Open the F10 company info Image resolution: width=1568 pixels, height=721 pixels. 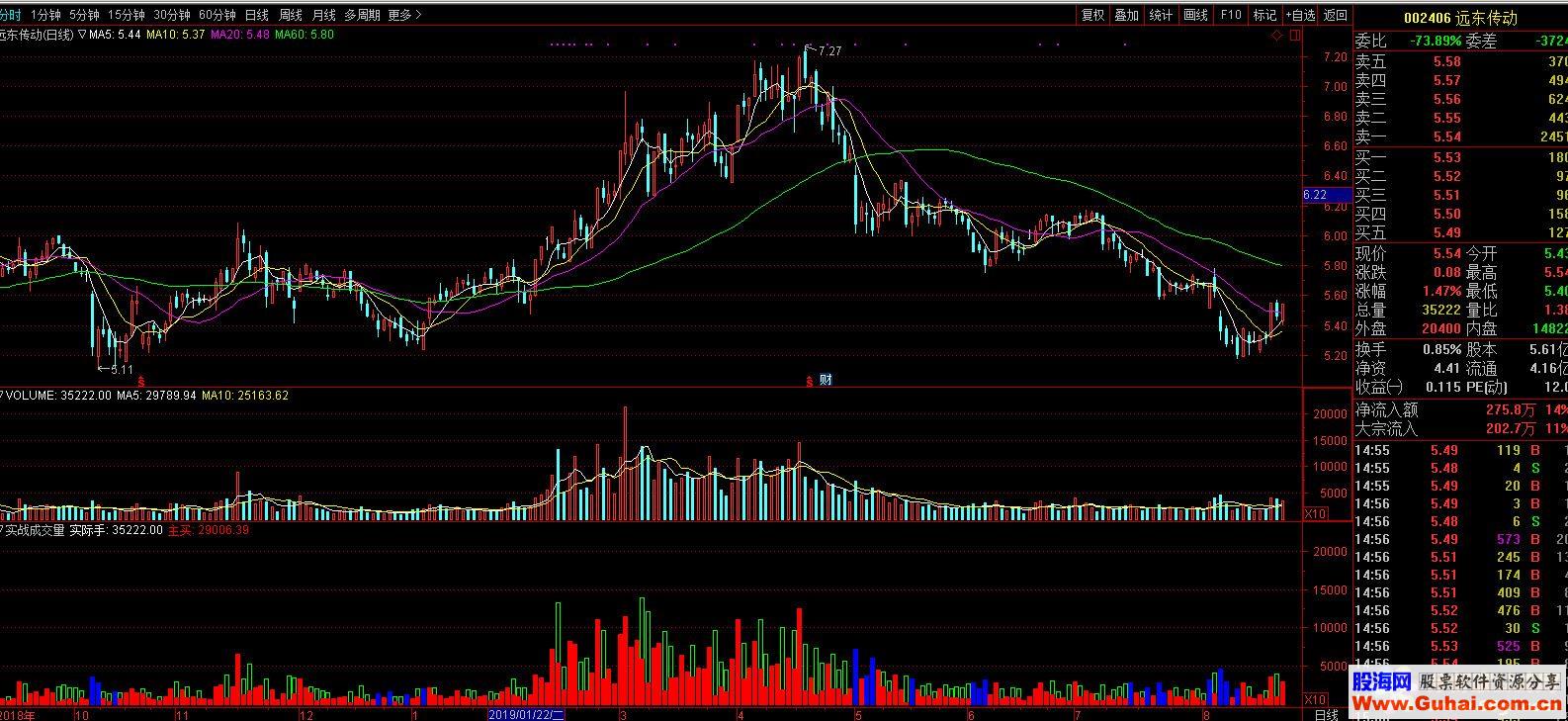coord(1231,15)
